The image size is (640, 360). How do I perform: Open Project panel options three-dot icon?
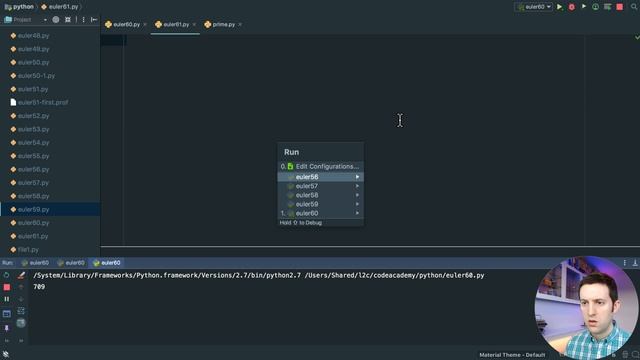84,20
